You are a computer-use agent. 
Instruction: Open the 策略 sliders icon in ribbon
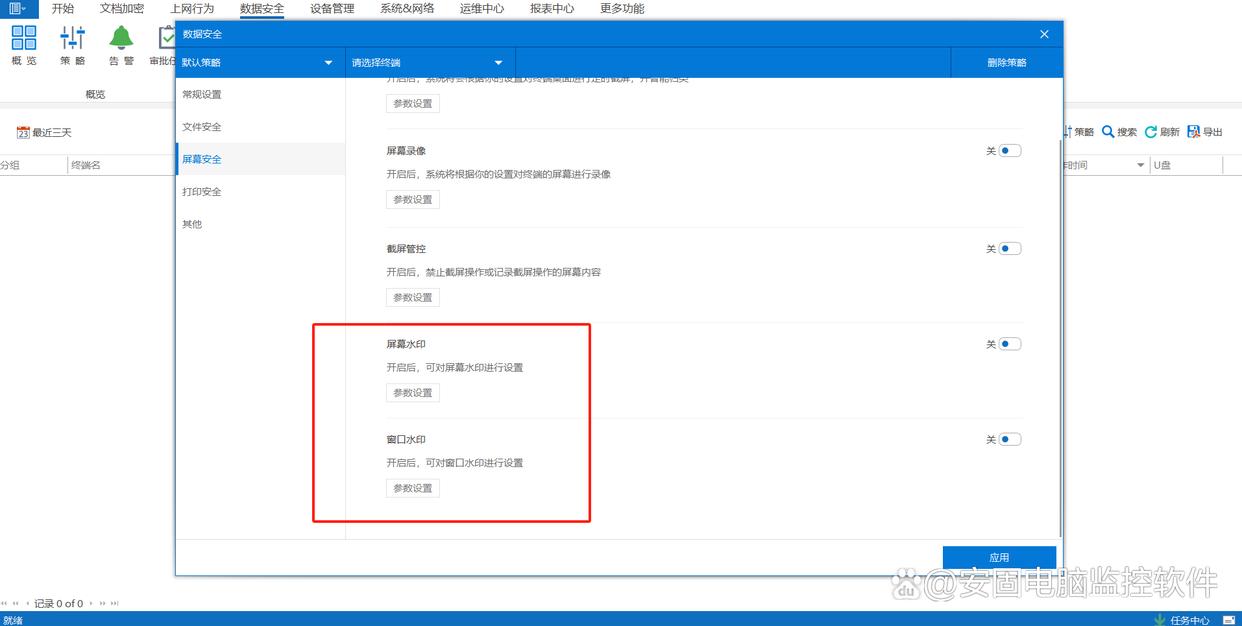point(72,38)
